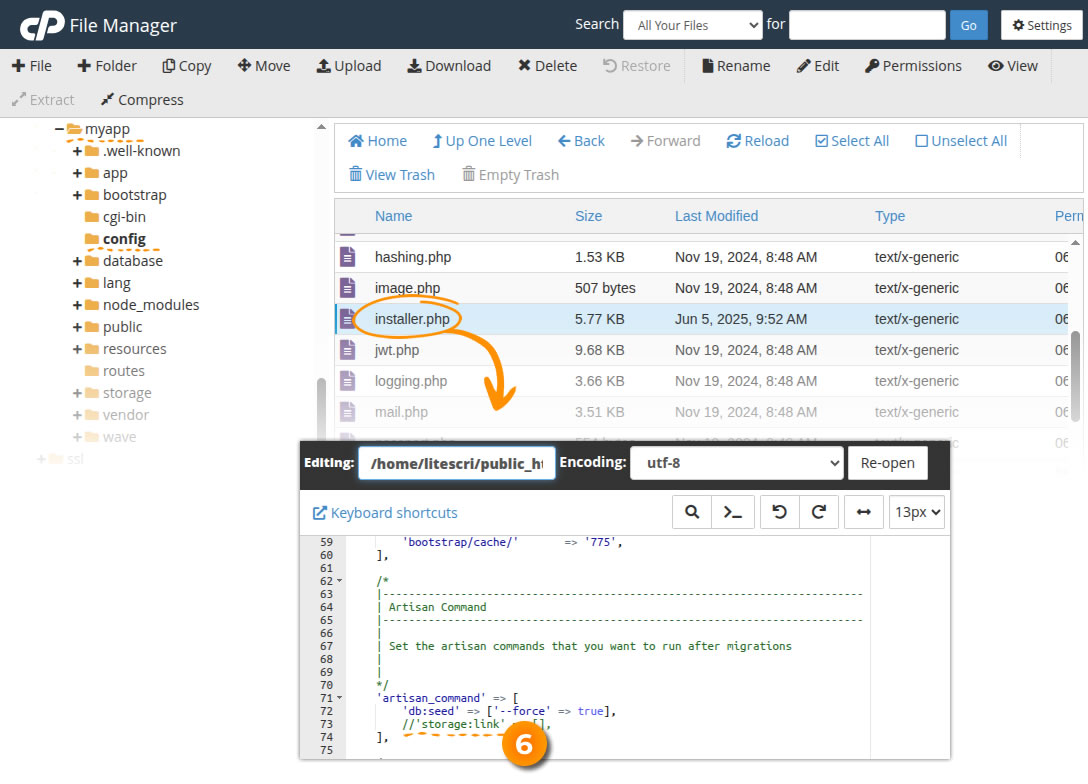
Task: Create a new file with File button
Action: pyautogui.click(x=32, y=66)
